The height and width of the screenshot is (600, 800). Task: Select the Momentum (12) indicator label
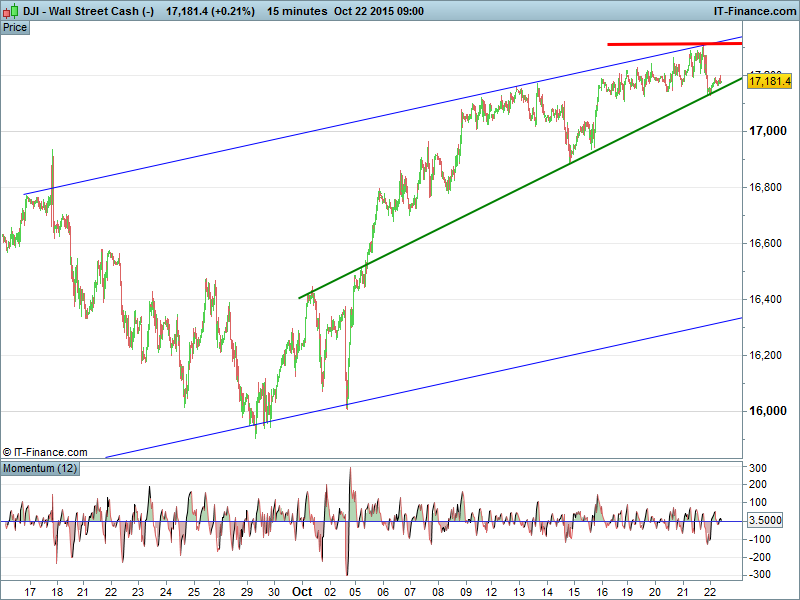click(x=40, y=468)
